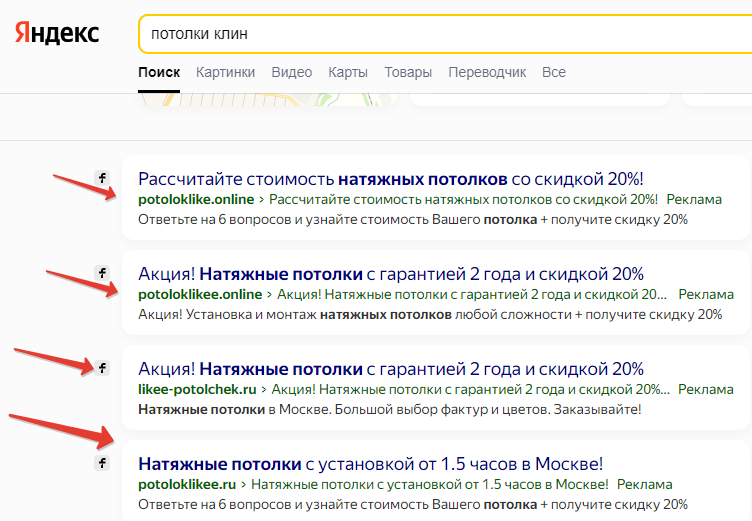Click snippet 'Акция! Установка и монтаж натяжных потолков'
This screenshot has height=521, width=752.
coord(430,314)
